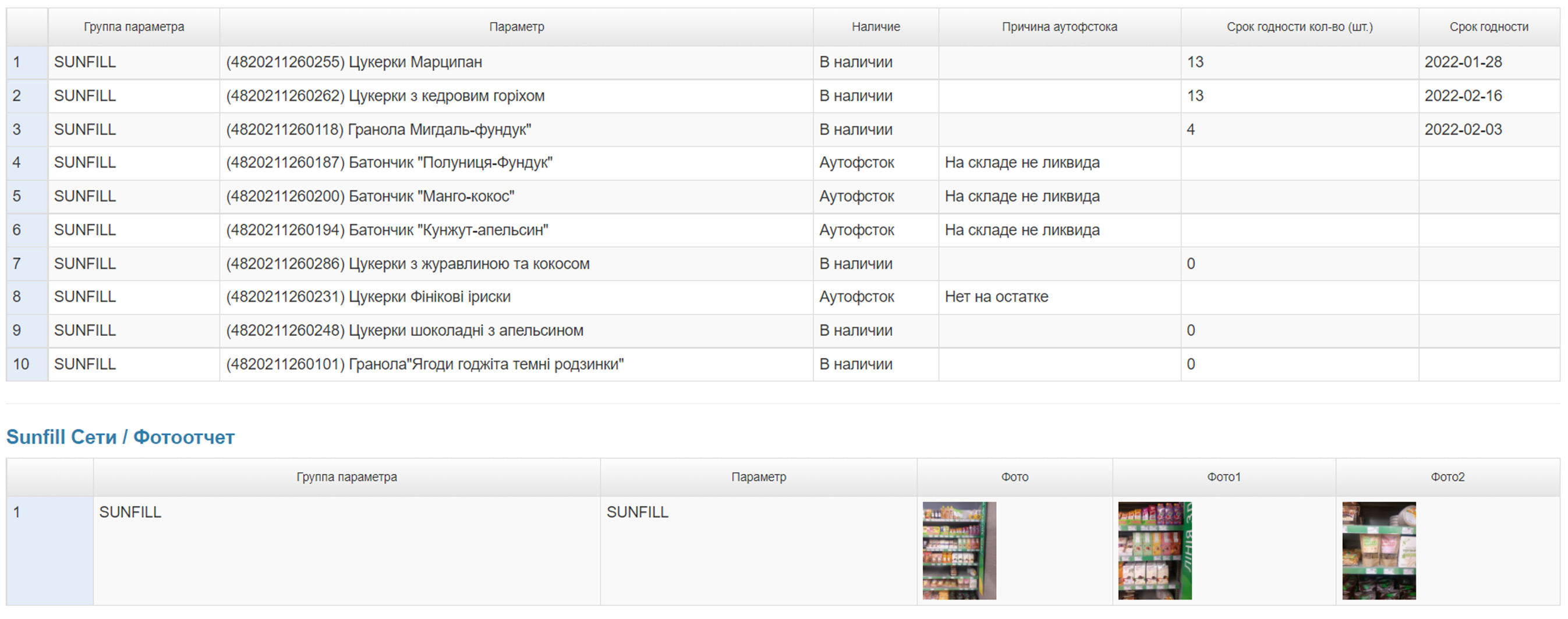Click the Фото1 column header
This screenshot has width=1568, height=619.
click(1223, 477)
